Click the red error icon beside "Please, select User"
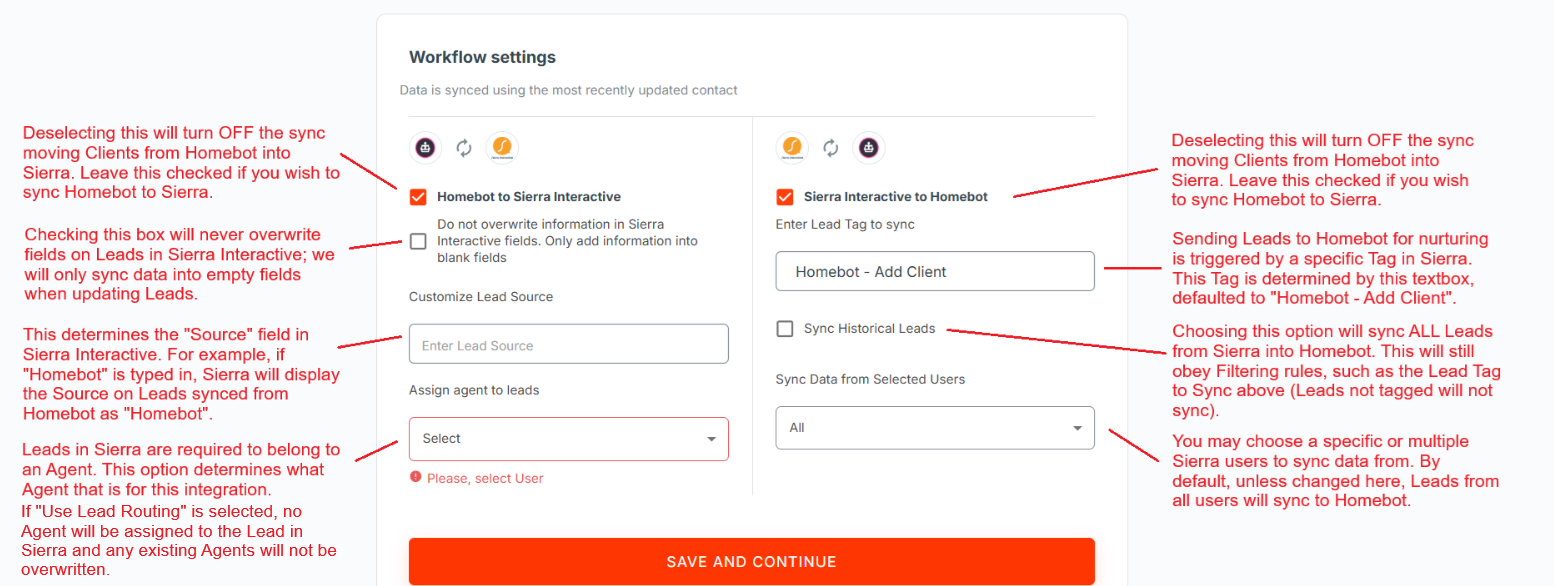This screenshot has height=586, width=1554. 416,478
